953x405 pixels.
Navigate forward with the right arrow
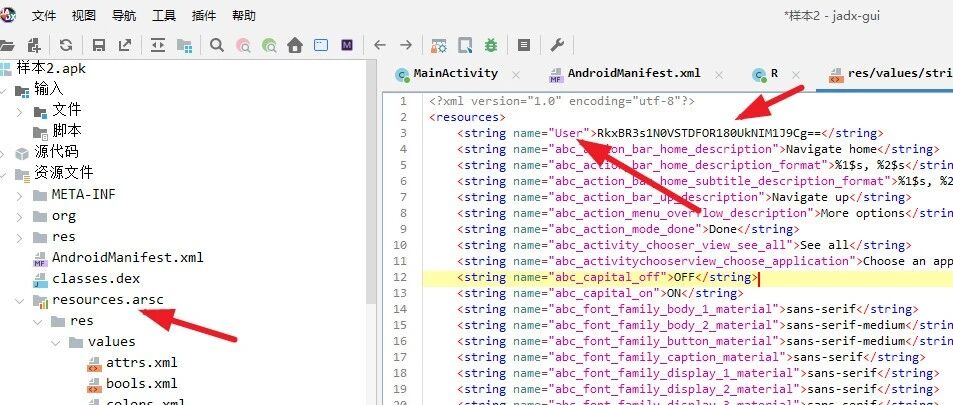pyautogui.click(x=406, y=45)
